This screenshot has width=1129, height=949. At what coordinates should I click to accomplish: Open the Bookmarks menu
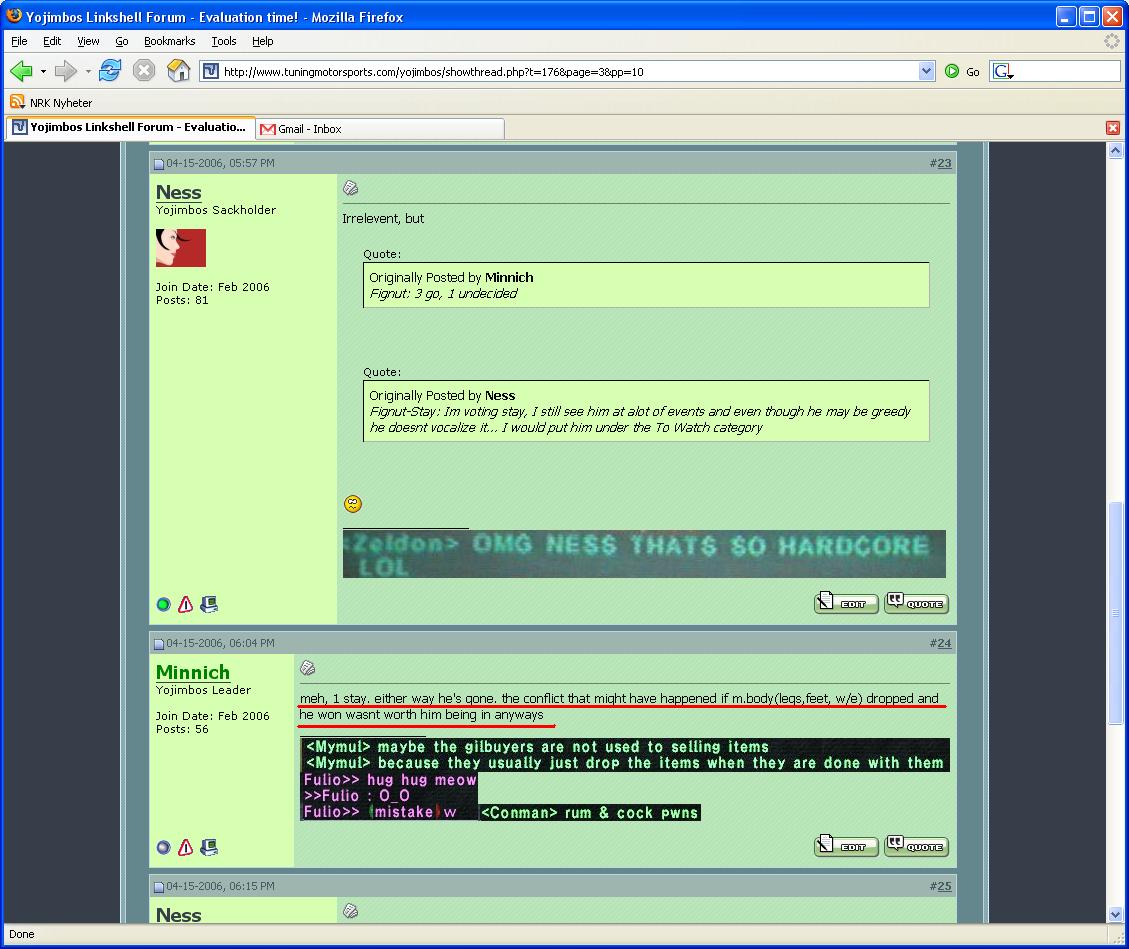(169, 41)
